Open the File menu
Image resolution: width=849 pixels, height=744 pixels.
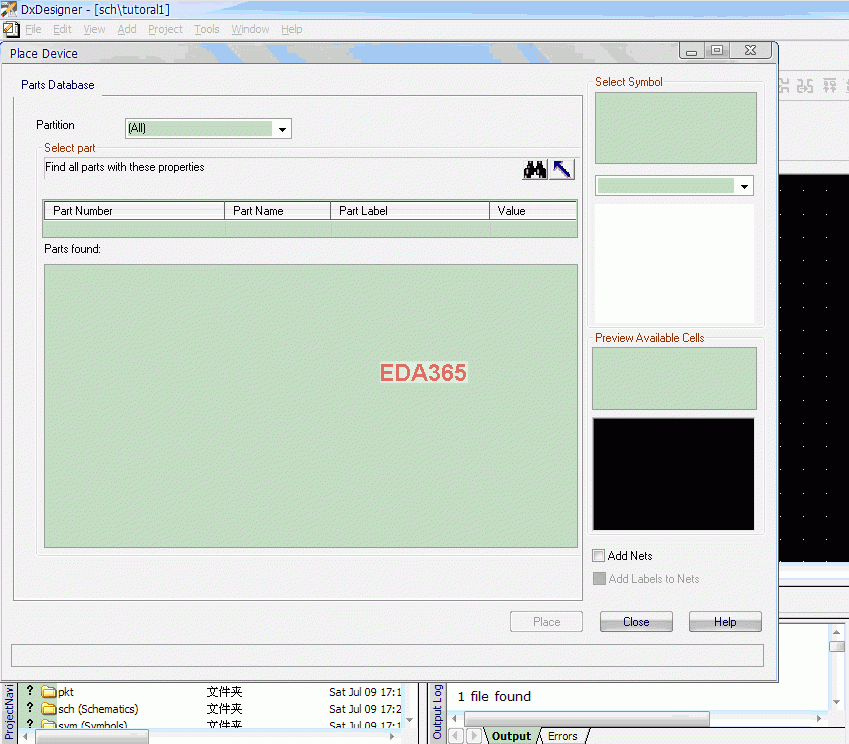coord(33,29)
